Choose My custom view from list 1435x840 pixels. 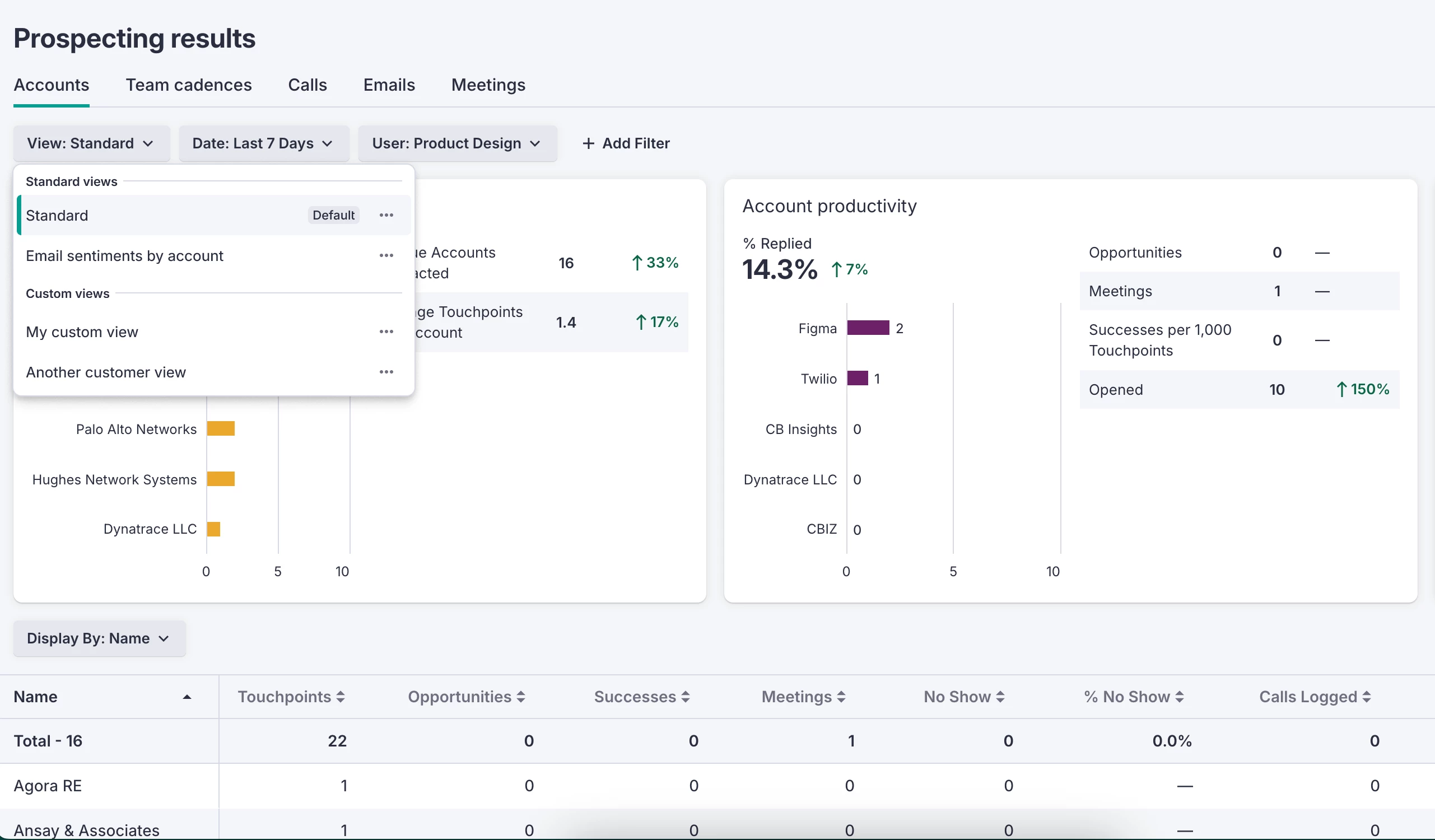pos(82,332)
